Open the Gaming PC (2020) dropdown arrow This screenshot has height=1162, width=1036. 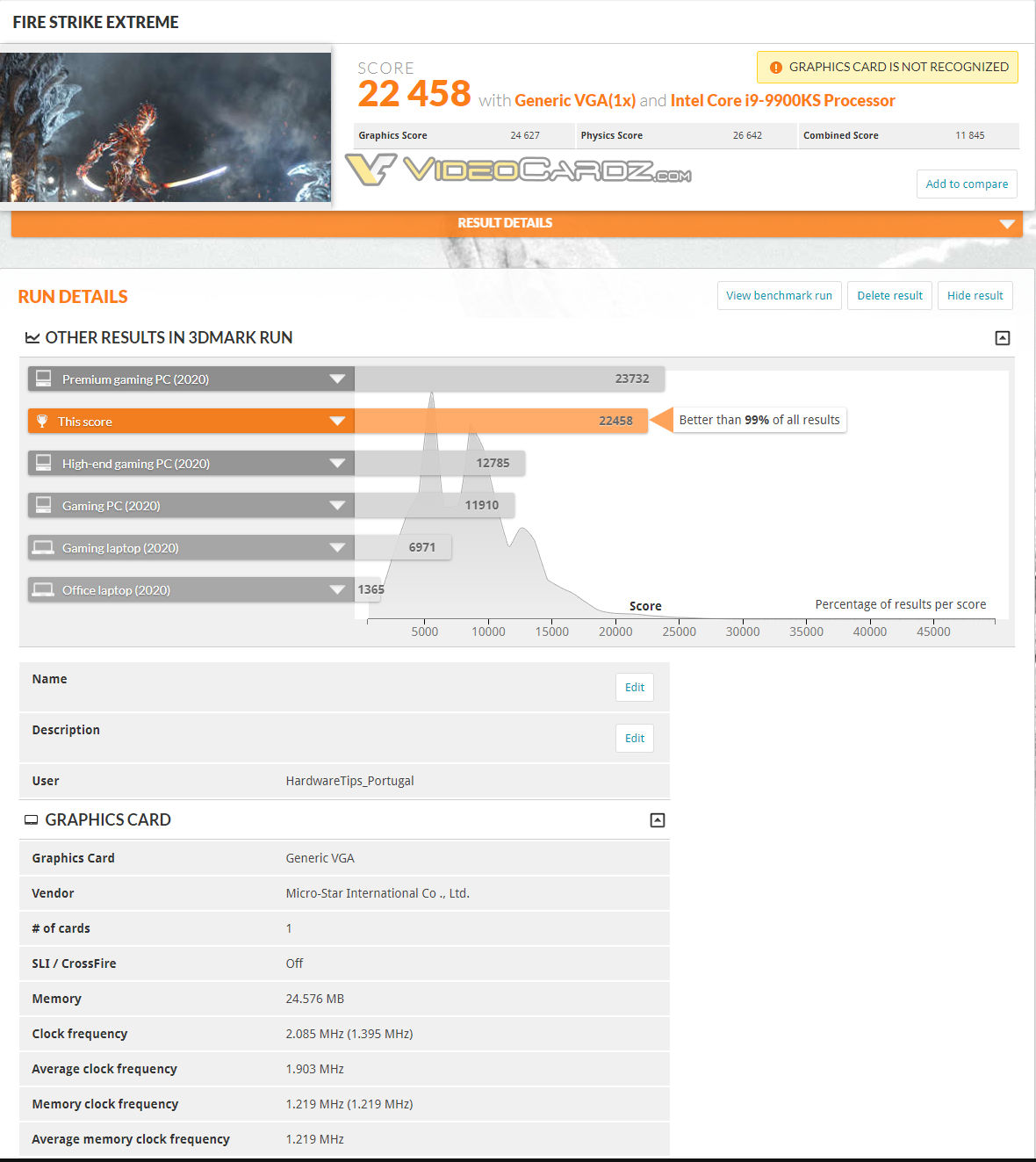337,505
